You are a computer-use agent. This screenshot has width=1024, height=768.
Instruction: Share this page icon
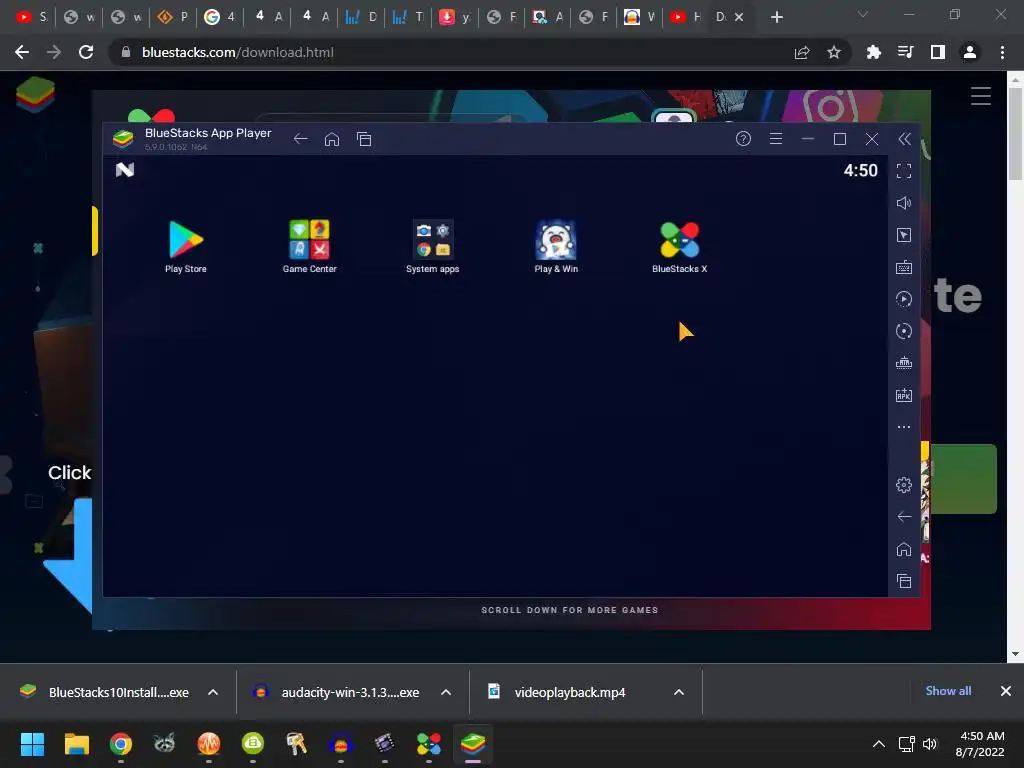click(802, 52)
